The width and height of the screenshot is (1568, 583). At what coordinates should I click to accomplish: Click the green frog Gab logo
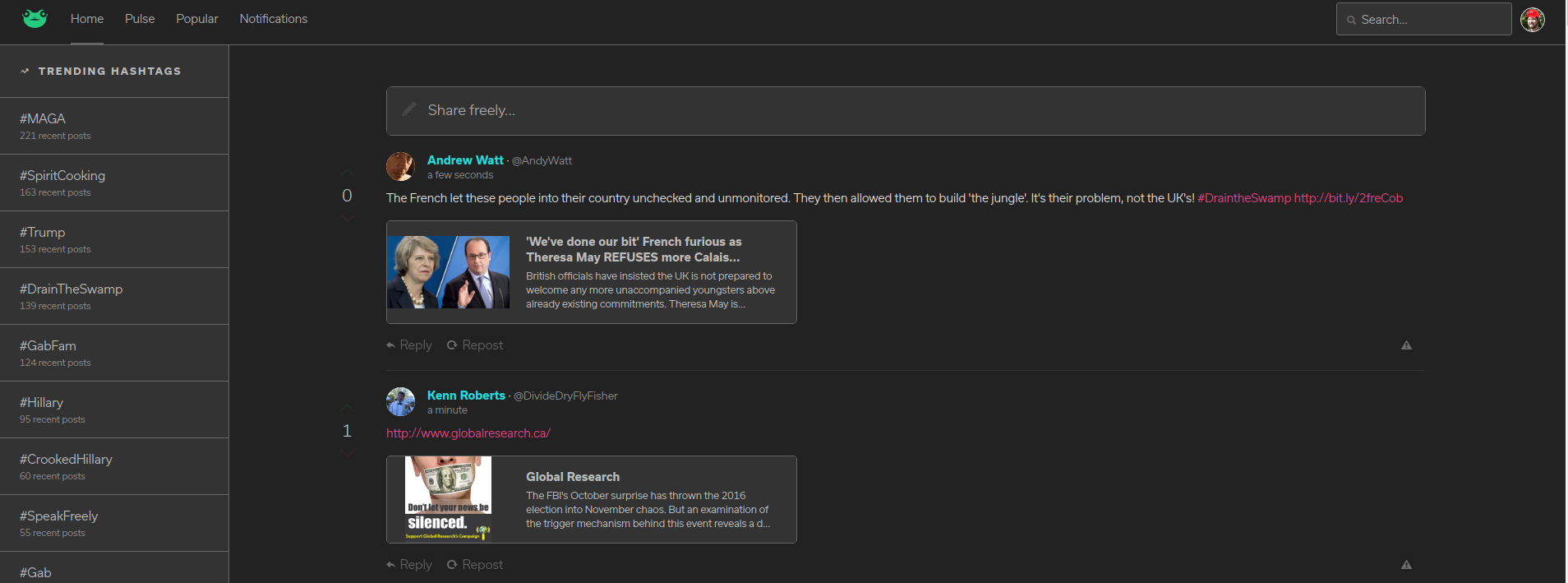[x=35, y=18]
